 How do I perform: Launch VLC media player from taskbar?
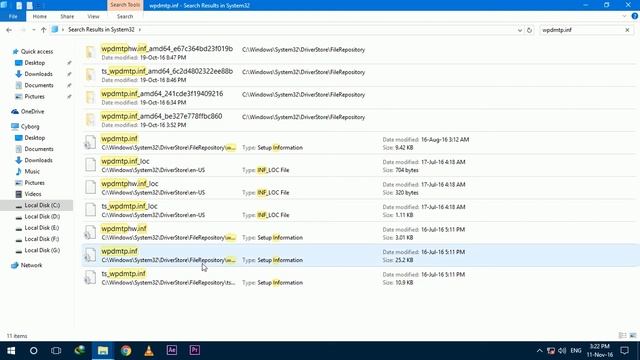pyautogui.click(x=149, y=351)
